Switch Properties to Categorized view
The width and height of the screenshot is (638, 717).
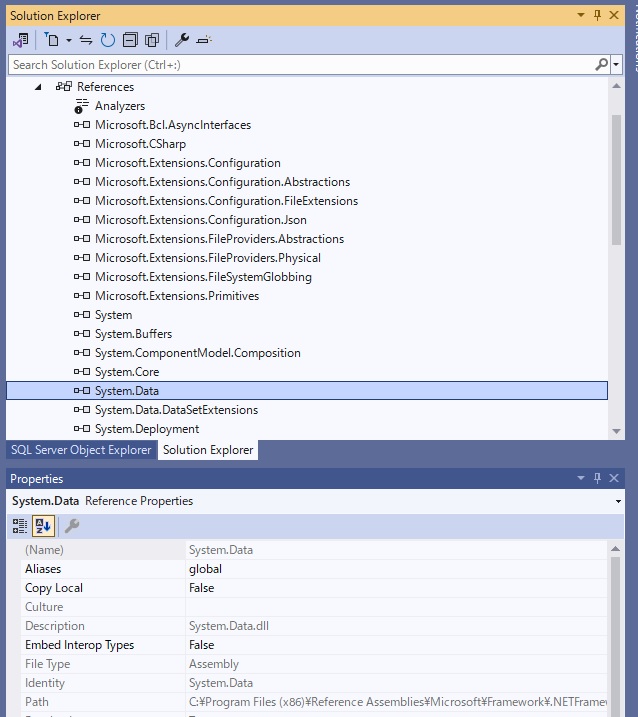(20, 526)
